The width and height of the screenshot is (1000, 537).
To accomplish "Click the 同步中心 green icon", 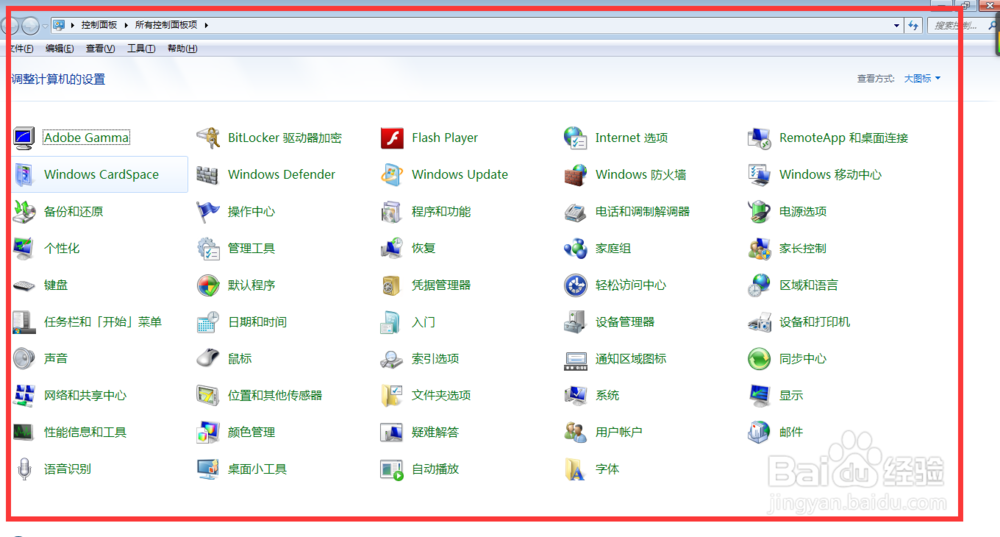I will (x=759, y=358).
